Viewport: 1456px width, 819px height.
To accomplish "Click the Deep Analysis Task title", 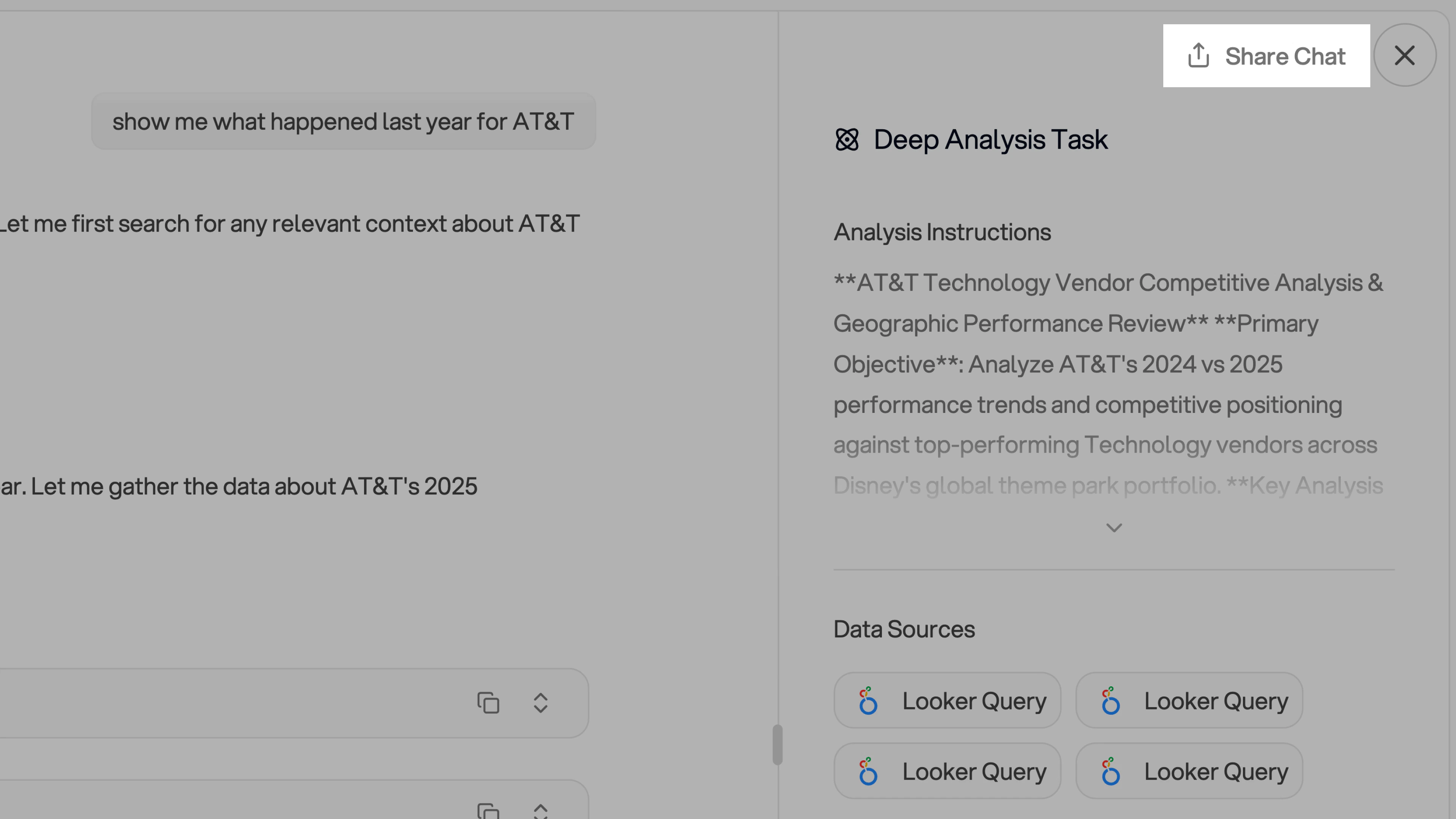I will [x=990, y=140].
